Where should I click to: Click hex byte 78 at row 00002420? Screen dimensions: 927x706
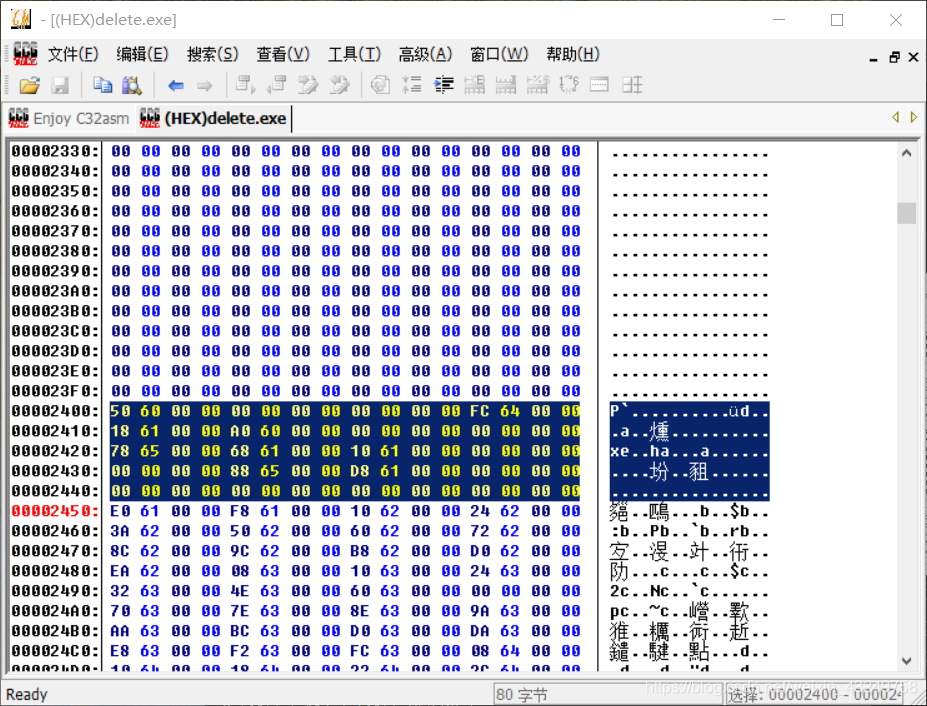pos(120,451)
